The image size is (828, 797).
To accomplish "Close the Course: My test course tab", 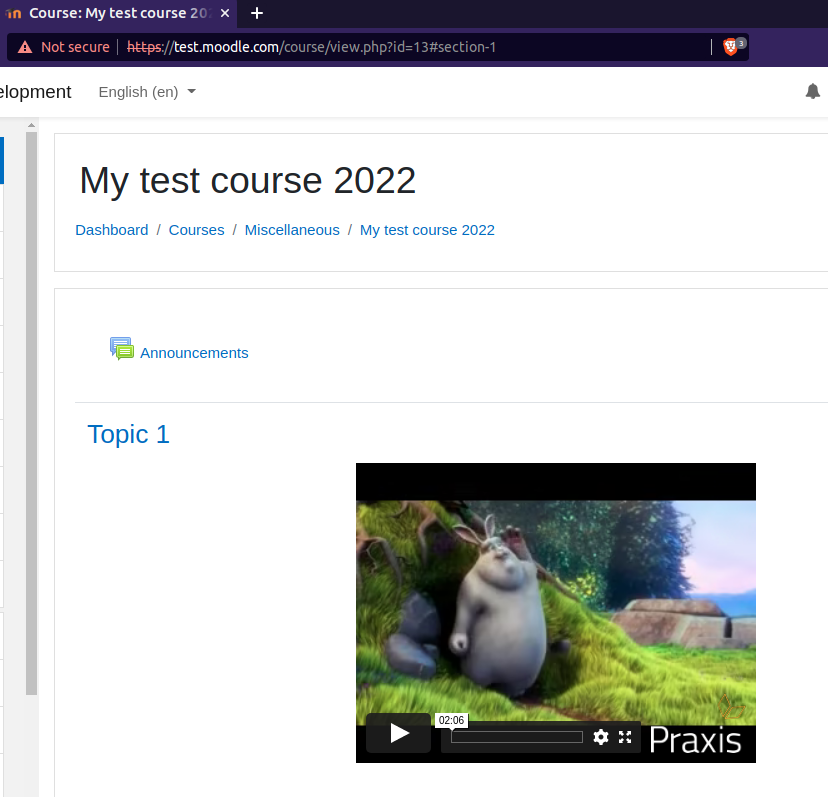I will [x=225, y=13].
